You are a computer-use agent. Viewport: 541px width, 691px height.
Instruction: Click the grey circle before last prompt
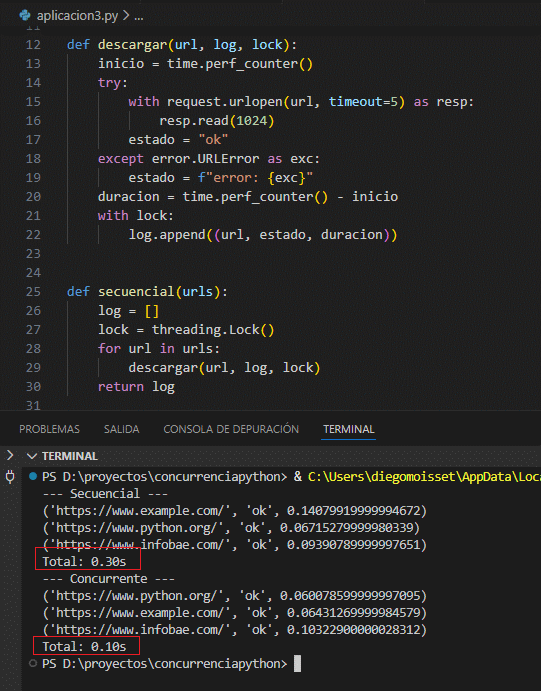[33, 664]
